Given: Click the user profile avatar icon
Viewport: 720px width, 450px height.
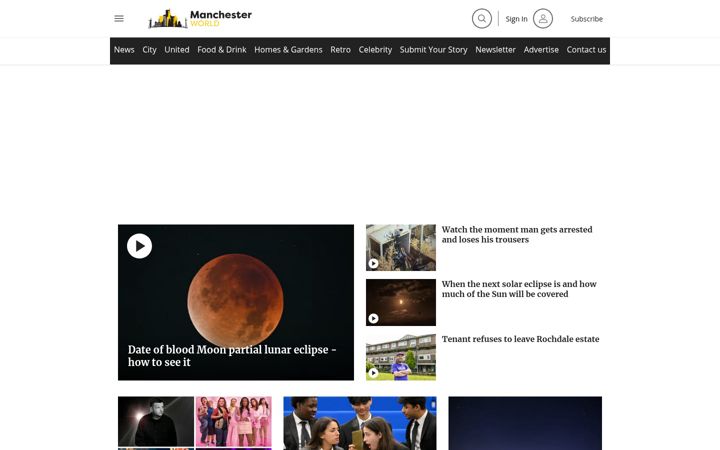Looking at the screenshot, I should 543,19.
